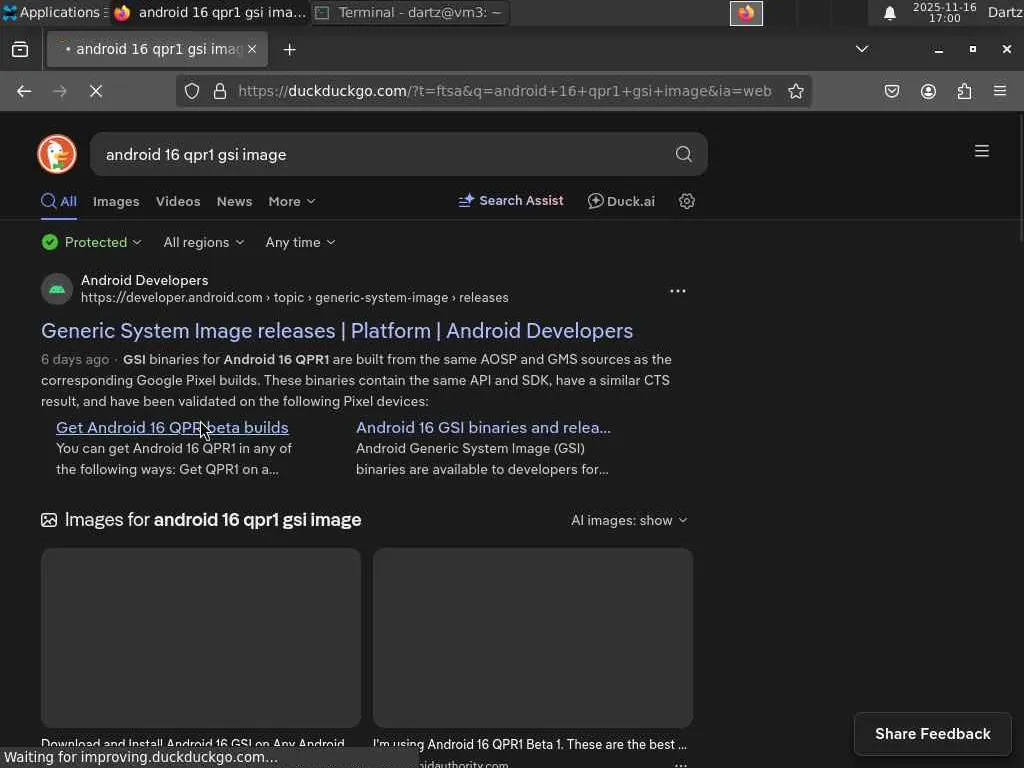Open the second image result thumbnail
This screenshot has height=768, width=1024.
533,638
